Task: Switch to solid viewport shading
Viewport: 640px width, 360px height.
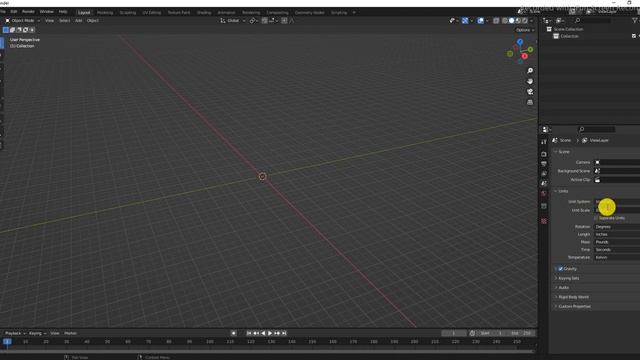Action: pyautogui.click(x=511, y=20)
